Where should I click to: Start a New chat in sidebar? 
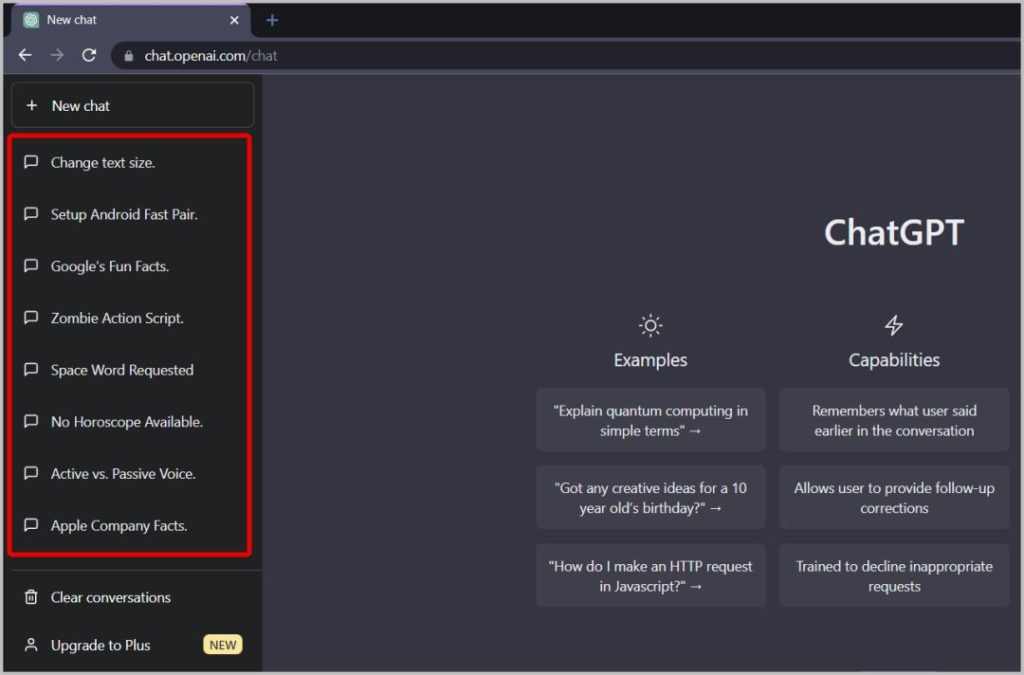(133, 105)
